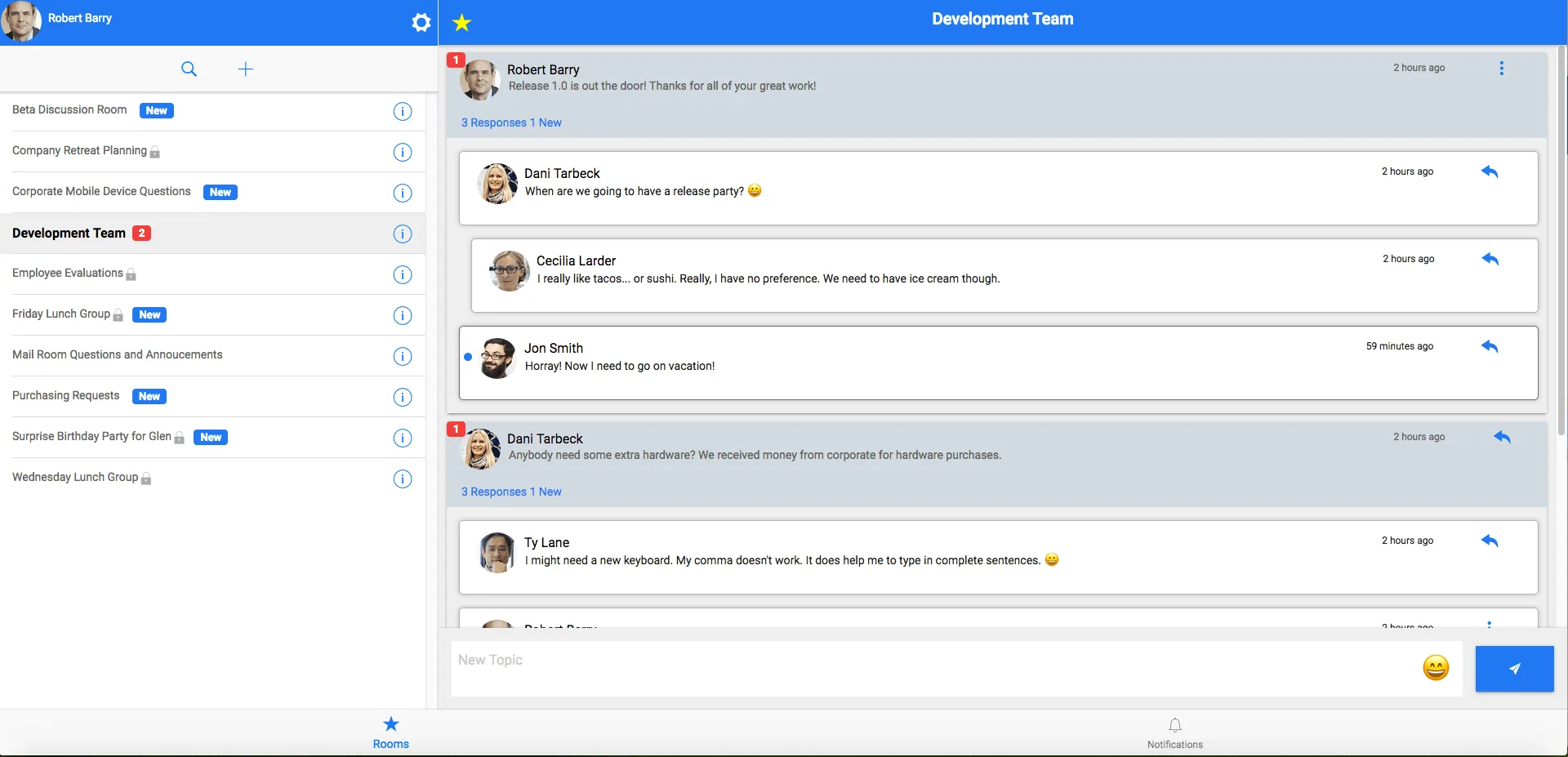Click the red unread badge on Robert Barry's topic
Screen dimensions: 1568x757
456,60
